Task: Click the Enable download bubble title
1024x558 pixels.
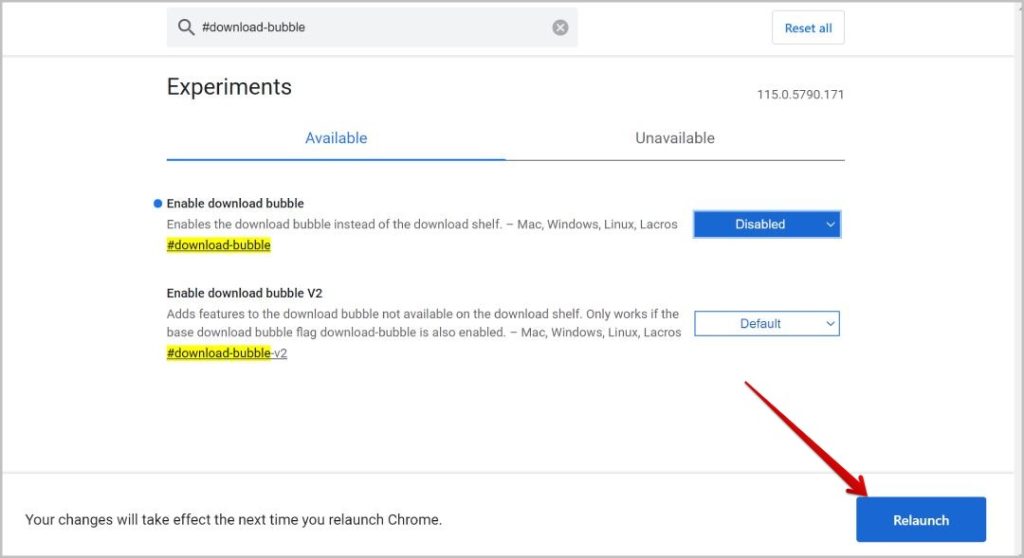Action: [x=235, y=203]
